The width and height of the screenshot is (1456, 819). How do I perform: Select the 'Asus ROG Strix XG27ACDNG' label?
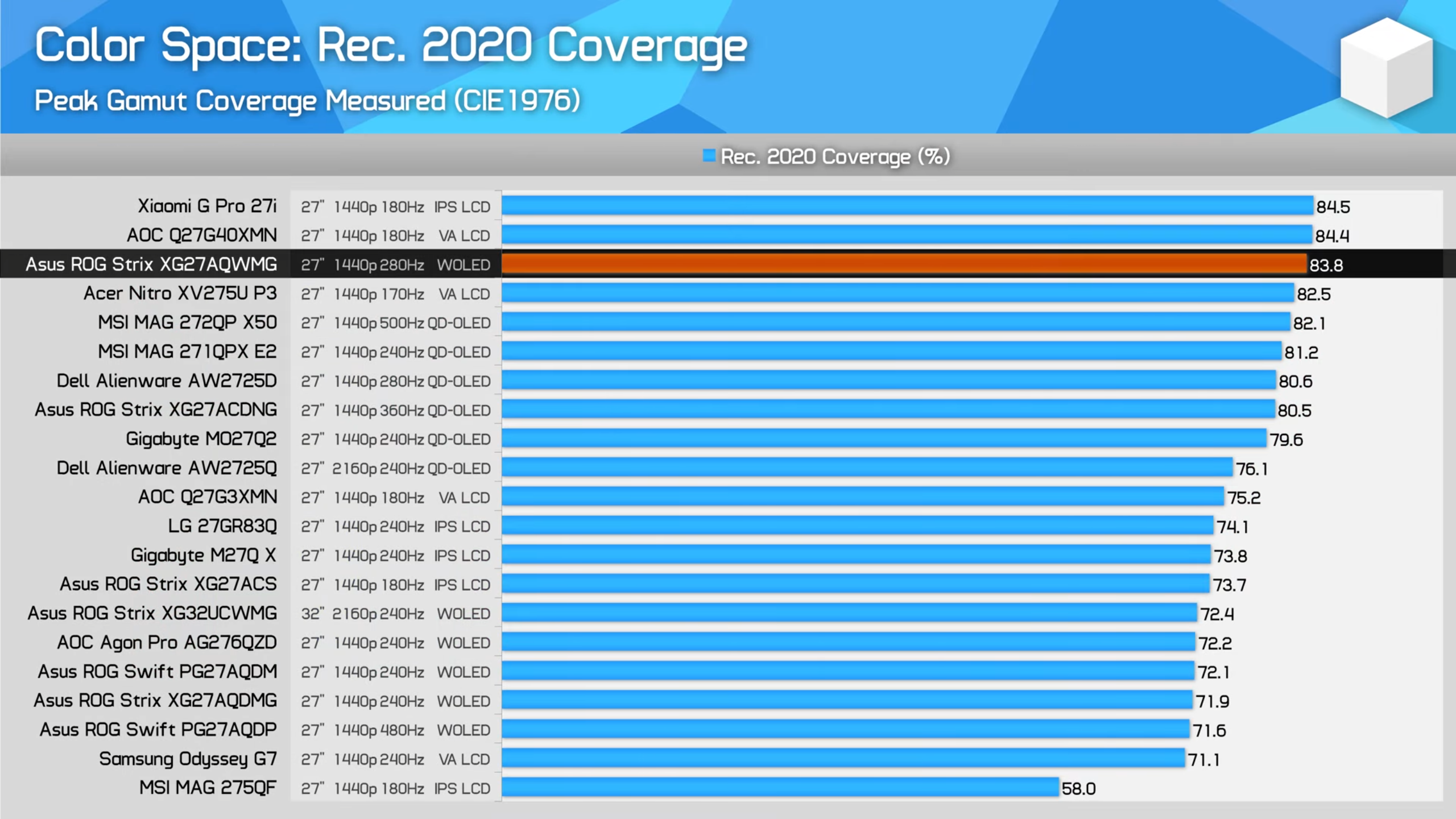point(156,409)
